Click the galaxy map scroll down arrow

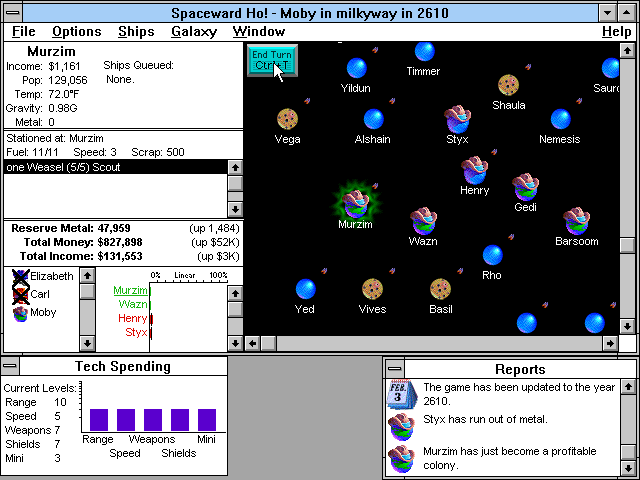627,326
